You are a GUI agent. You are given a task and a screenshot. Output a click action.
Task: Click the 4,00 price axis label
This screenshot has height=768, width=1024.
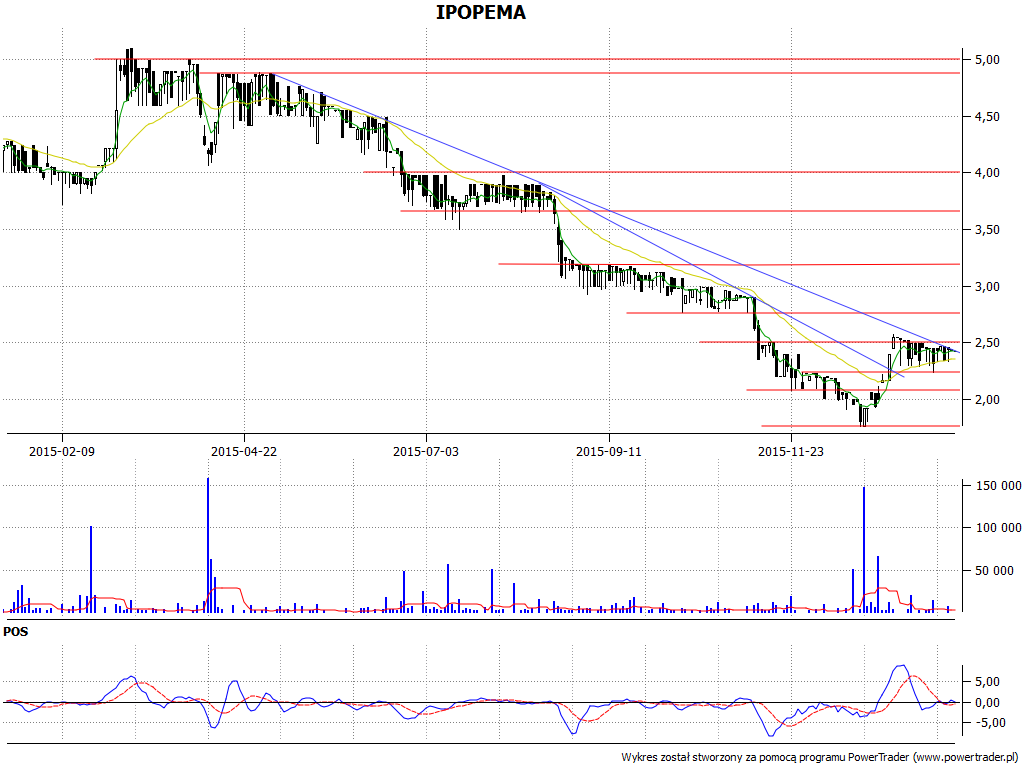(x=987, y=172)
